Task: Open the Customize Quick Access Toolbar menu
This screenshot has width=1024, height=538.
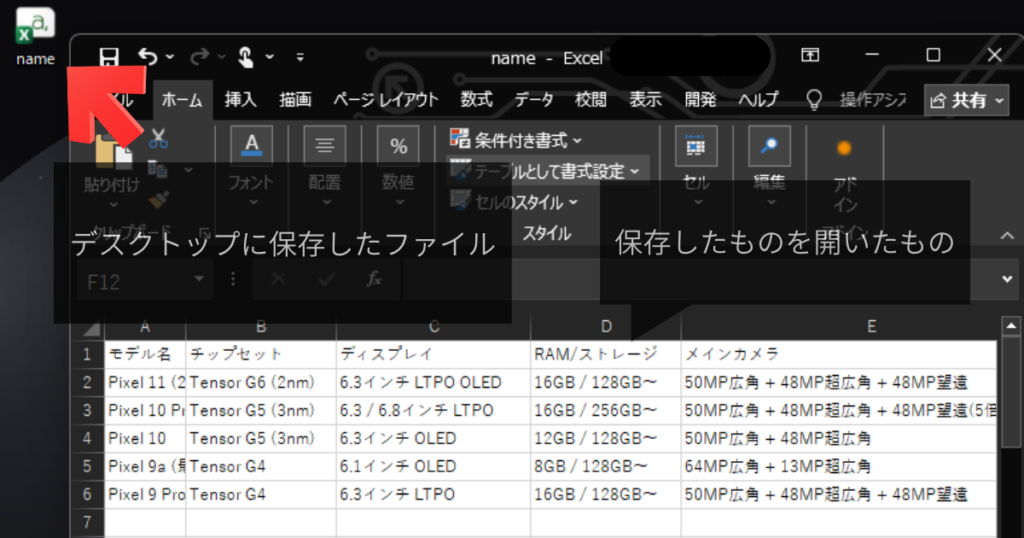Action: (300, 57)
